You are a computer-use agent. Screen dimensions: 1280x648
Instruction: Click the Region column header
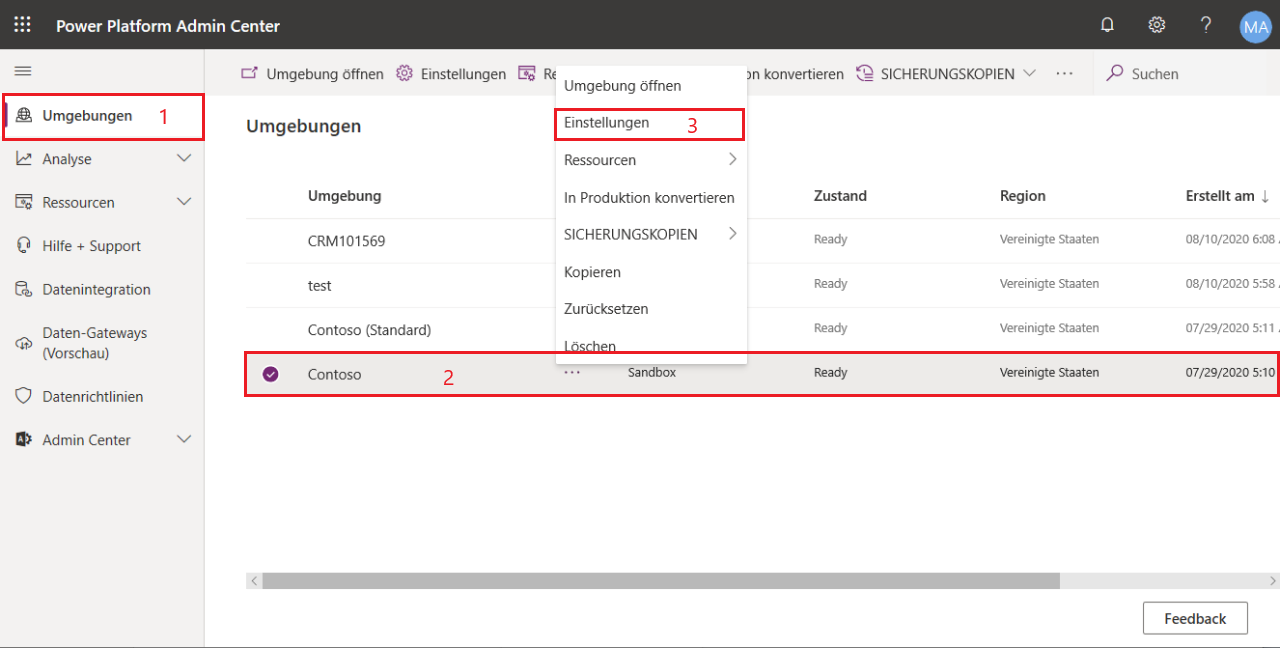(x=1023, y=196)
